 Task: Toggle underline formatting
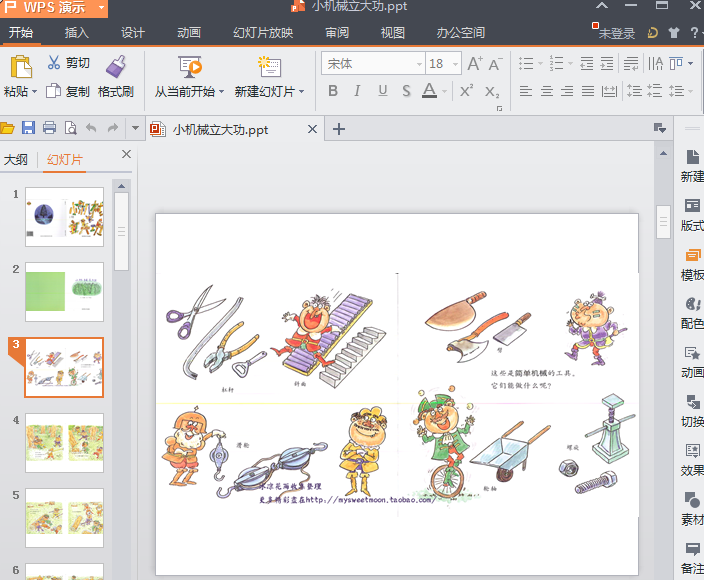[383, 91]
